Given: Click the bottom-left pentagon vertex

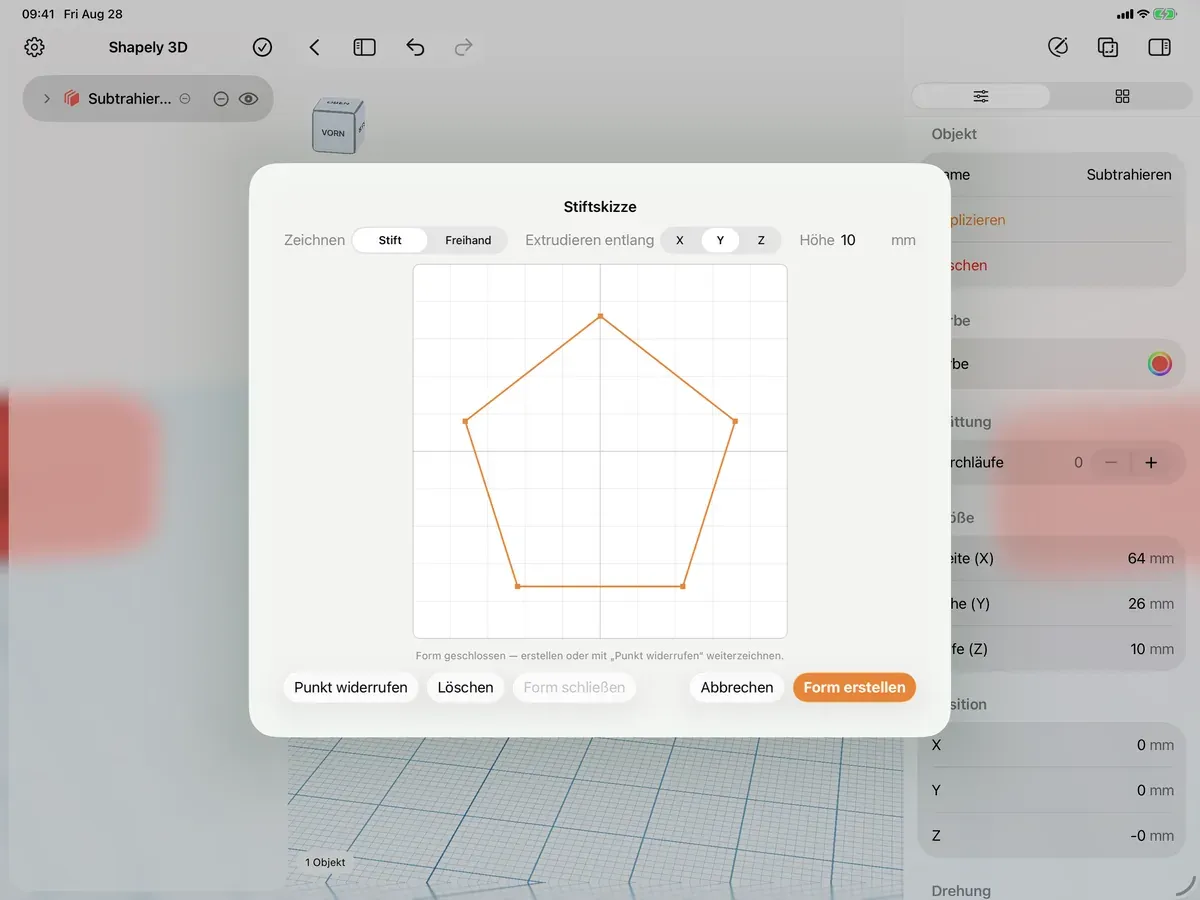Looking at the screenshot, I should [517, 586].
